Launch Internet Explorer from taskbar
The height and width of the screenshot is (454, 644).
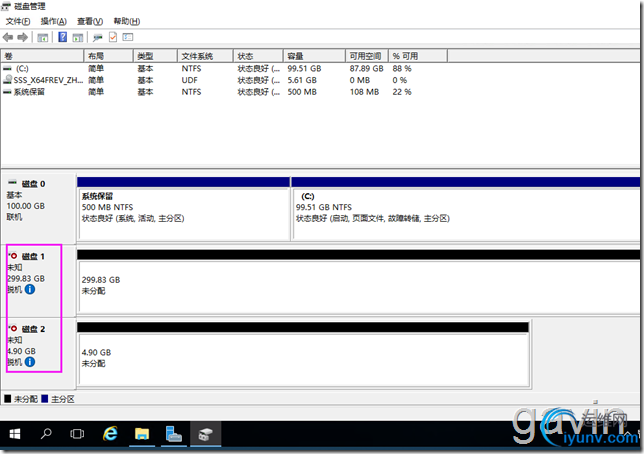point(110,434)
